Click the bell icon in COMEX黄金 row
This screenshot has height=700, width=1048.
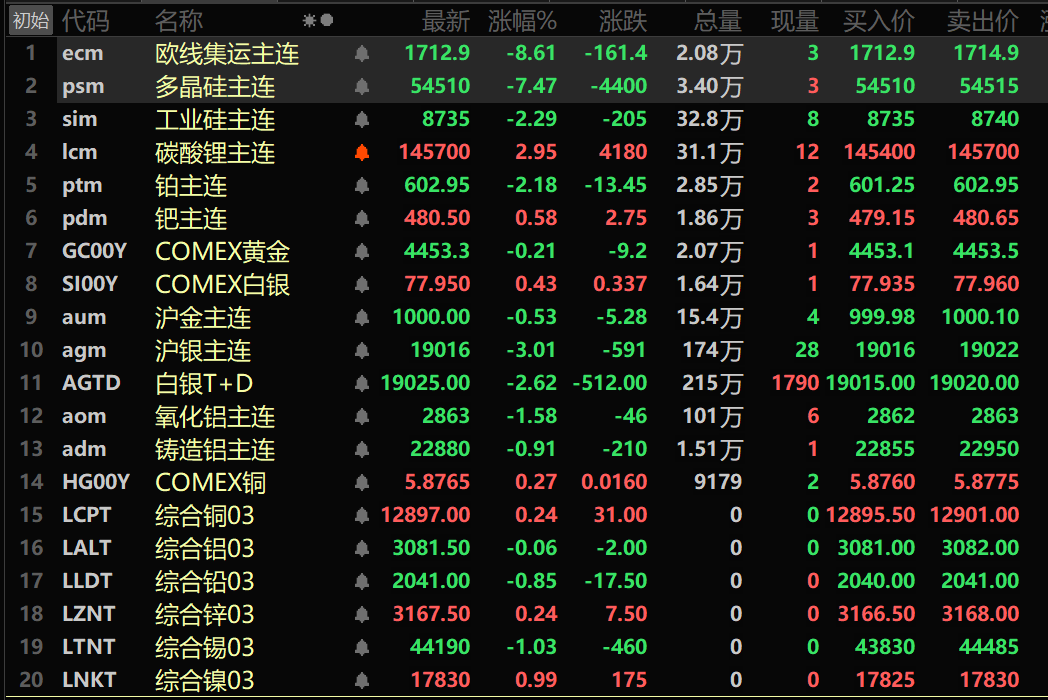click(x=362, y=252)
